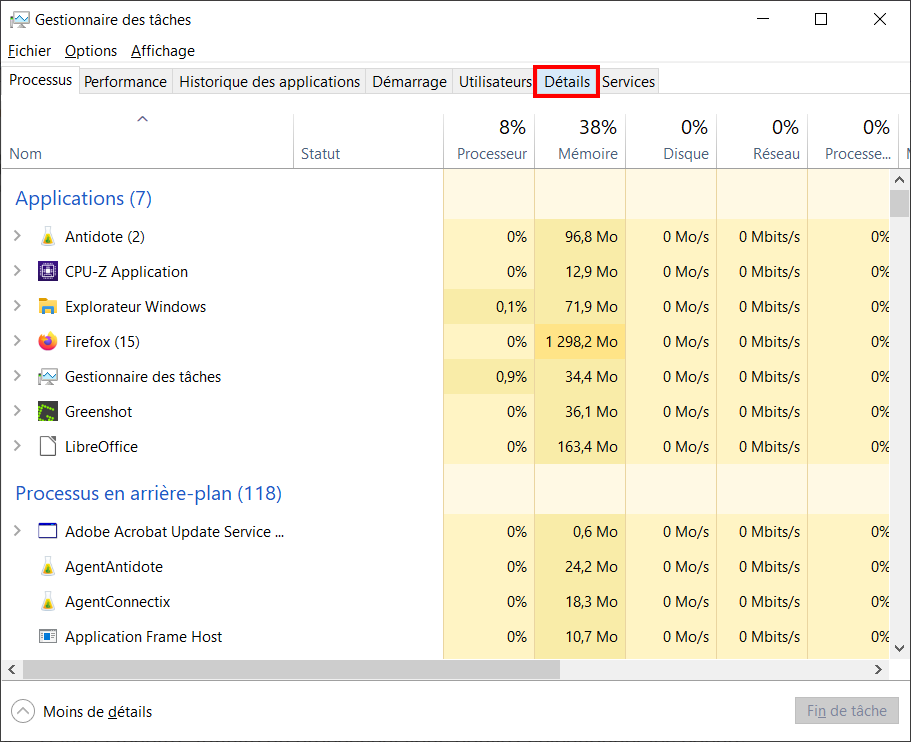This screenshot has width=911, height=742.
Task: Sort by Disque column header
Action: pos(671,141)
